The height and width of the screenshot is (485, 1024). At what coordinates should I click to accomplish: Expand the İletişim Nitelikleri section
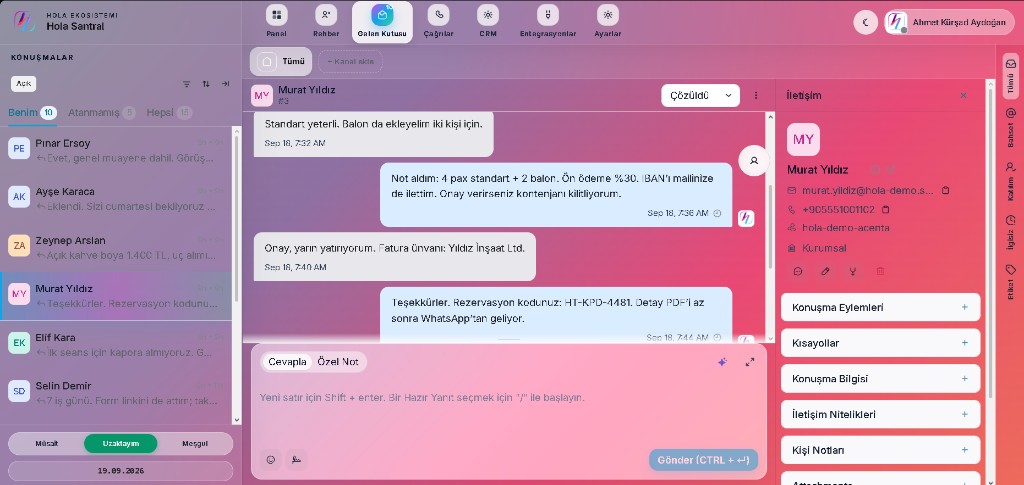click(x=880, y=414)
